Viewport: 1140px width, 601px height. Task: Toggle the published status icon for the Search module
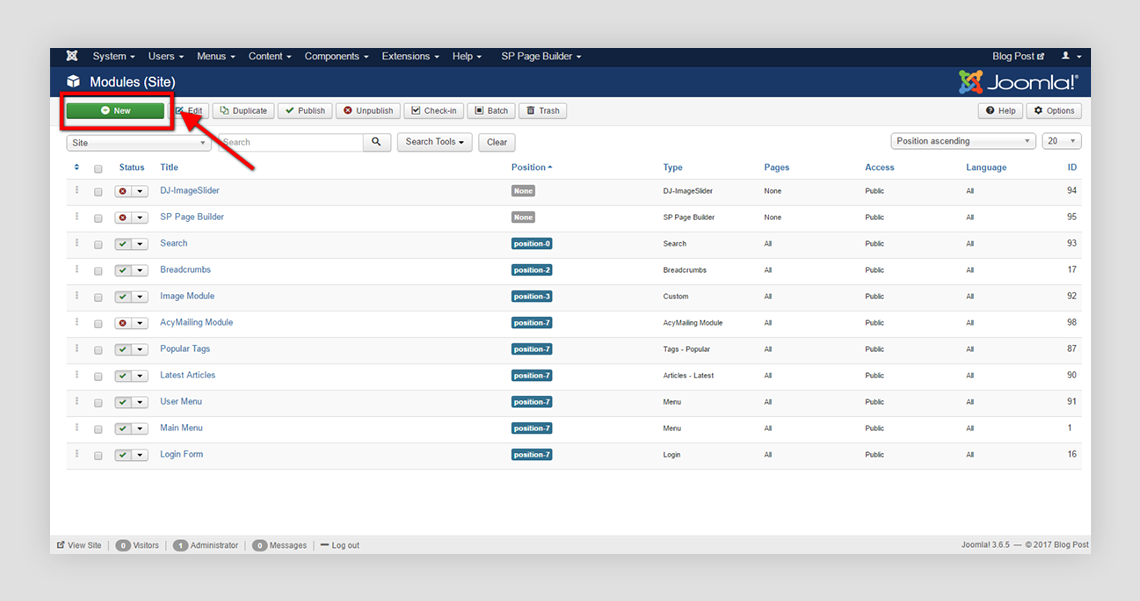(x=123, y=244)
